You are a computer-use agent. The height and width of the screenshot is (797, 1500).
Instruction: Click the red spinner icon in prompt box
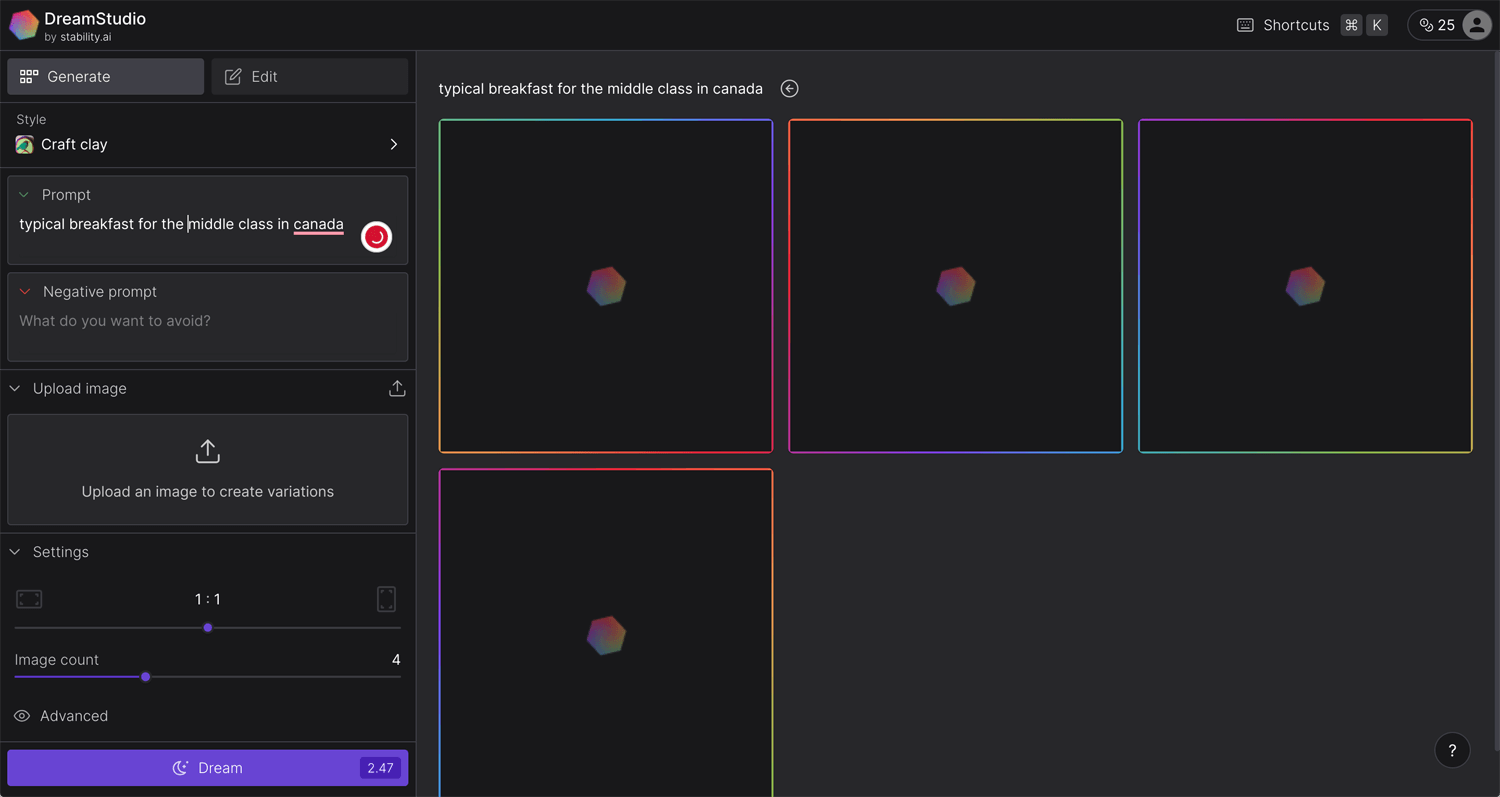point(376,237)
